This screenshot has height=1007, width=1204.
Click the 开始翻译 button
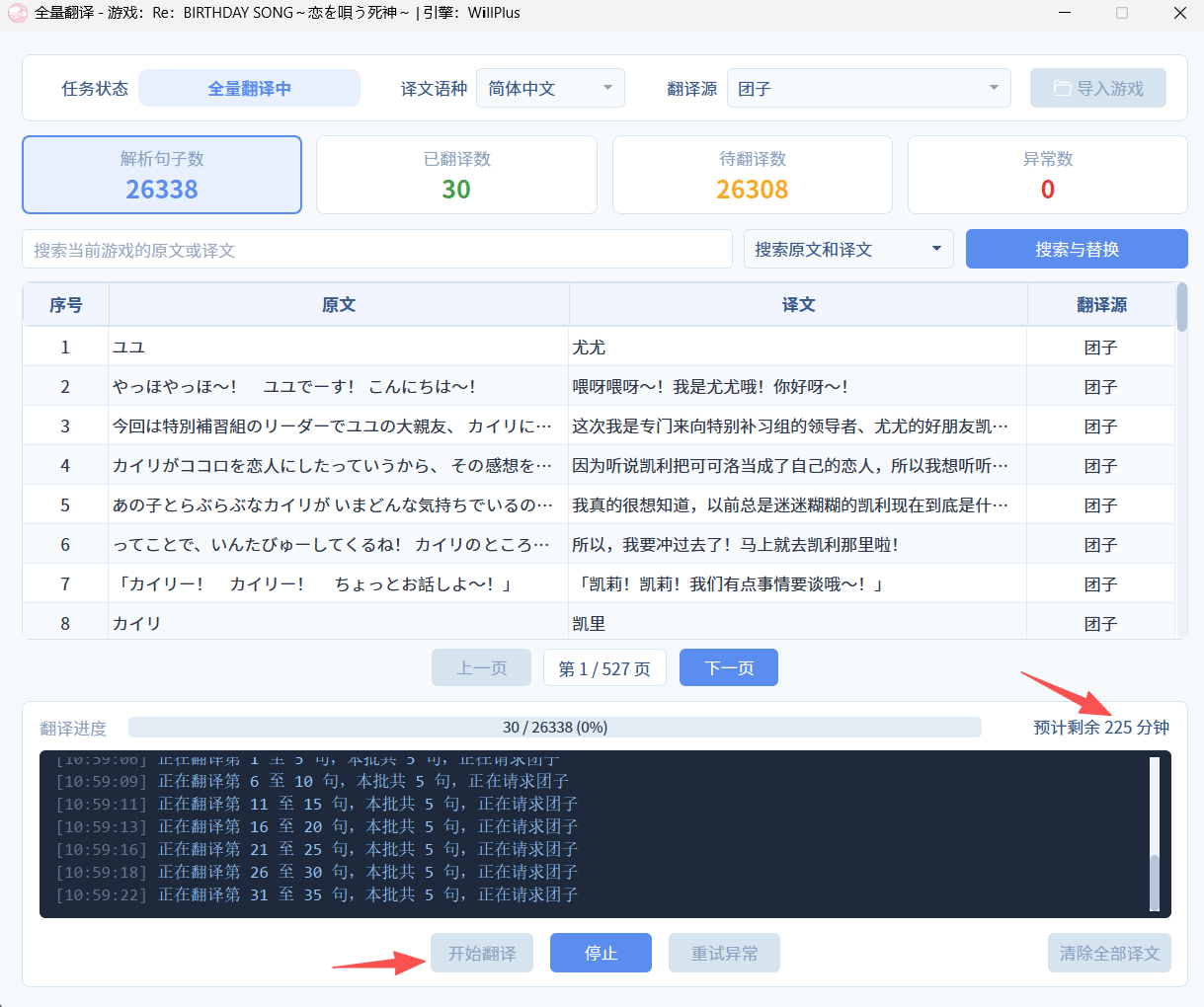click(482, 953)
